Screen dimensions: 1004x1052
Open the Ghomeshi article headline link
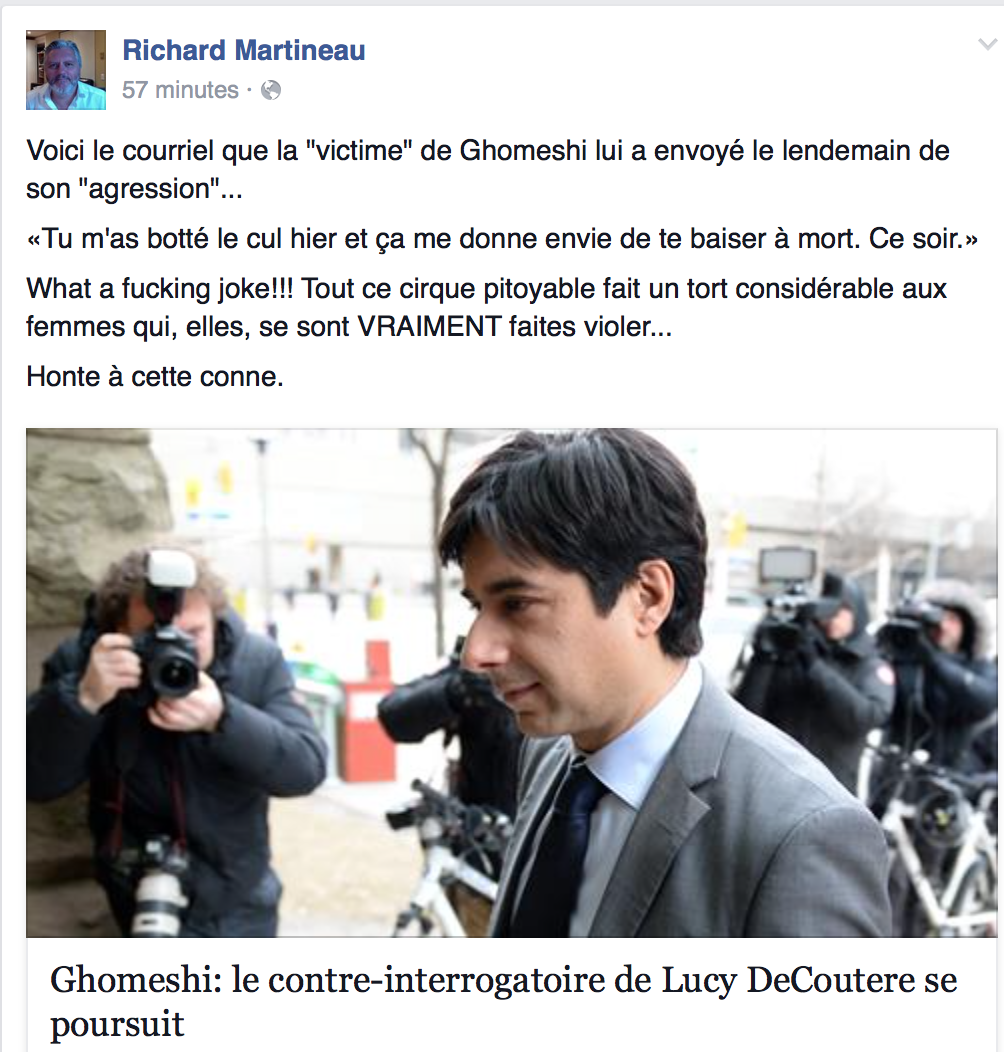(x=503, y=1001)
